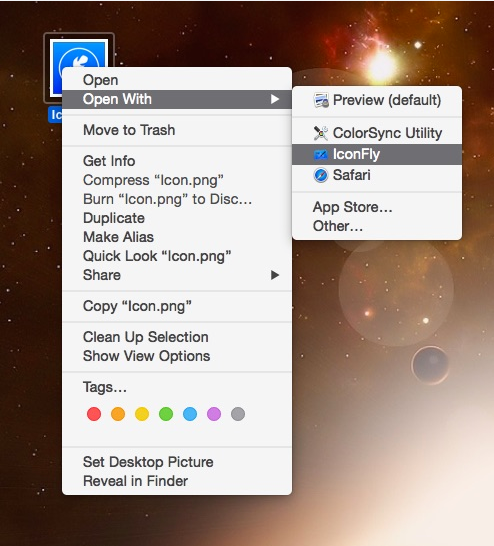Click the Share menu item label
Image resolution: width=494 pixels, height=546 pixels.
coord(102,275)
